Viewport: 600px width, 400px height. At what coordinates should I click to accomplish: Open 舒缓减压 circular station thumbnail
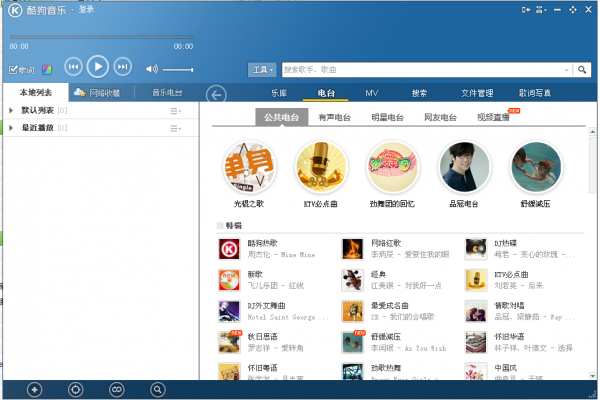click(x=536, y=167)
